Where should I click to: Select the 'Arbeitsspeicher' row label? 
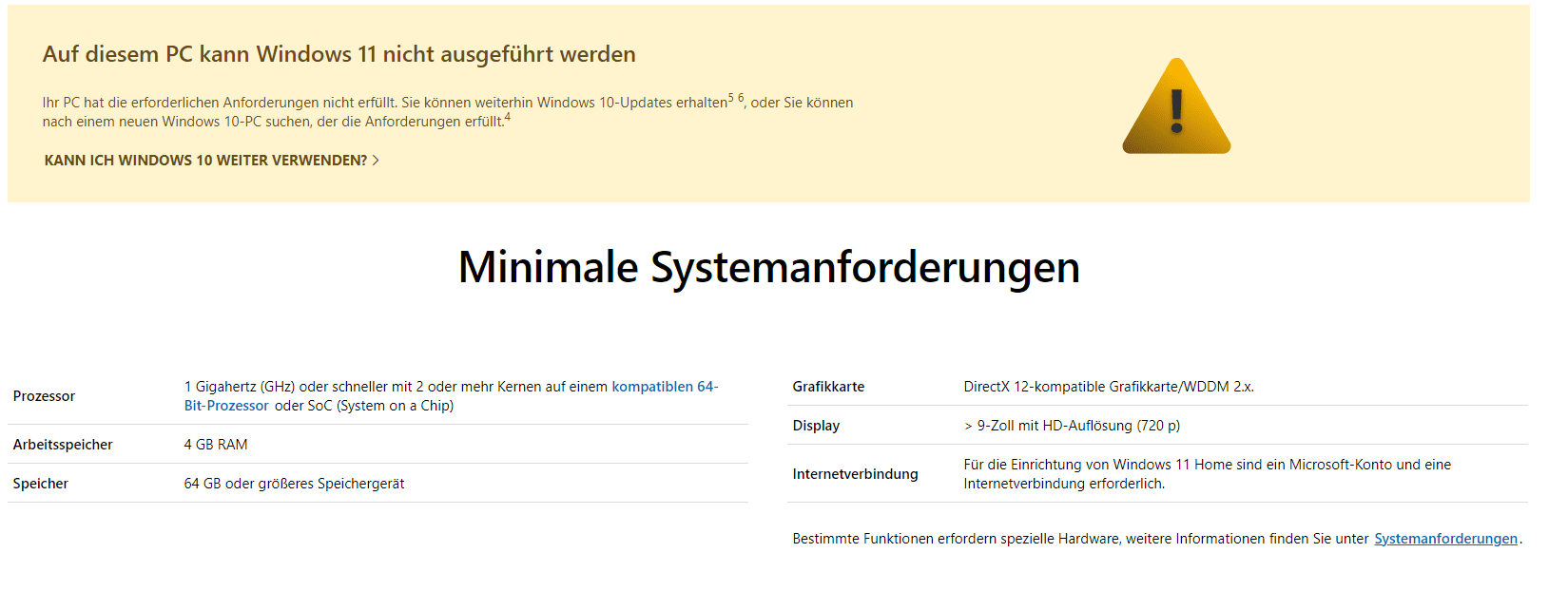[63, 445]
